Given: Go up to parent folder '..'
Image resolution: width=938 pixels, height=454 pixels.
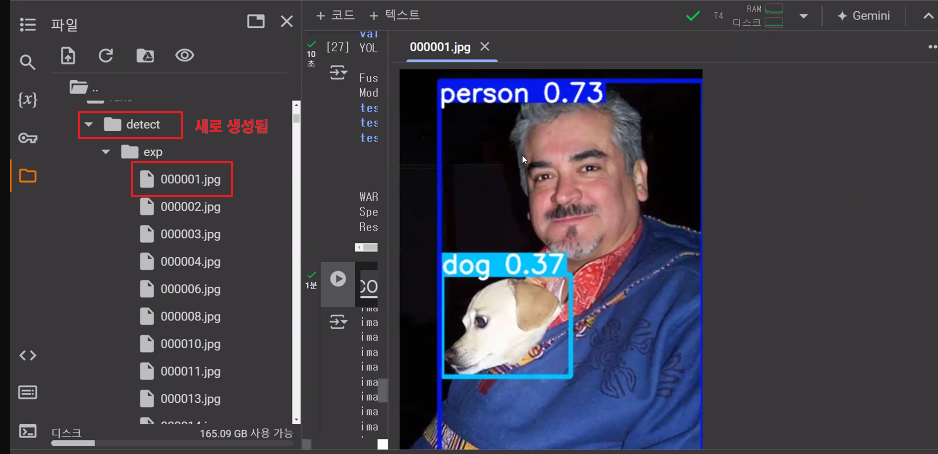Looking at the screenshot, I should click(x=84, y=87).
